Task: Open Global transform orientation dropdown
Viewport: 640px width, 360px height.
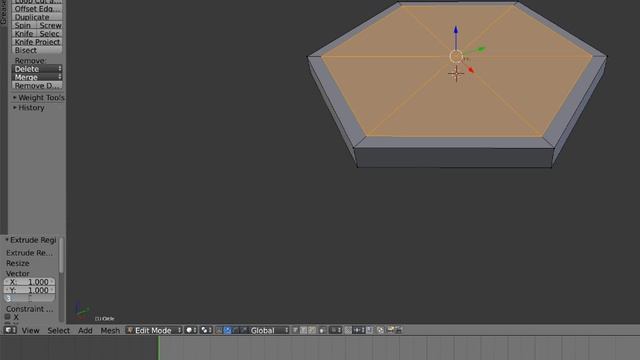Action: [269, 330]
